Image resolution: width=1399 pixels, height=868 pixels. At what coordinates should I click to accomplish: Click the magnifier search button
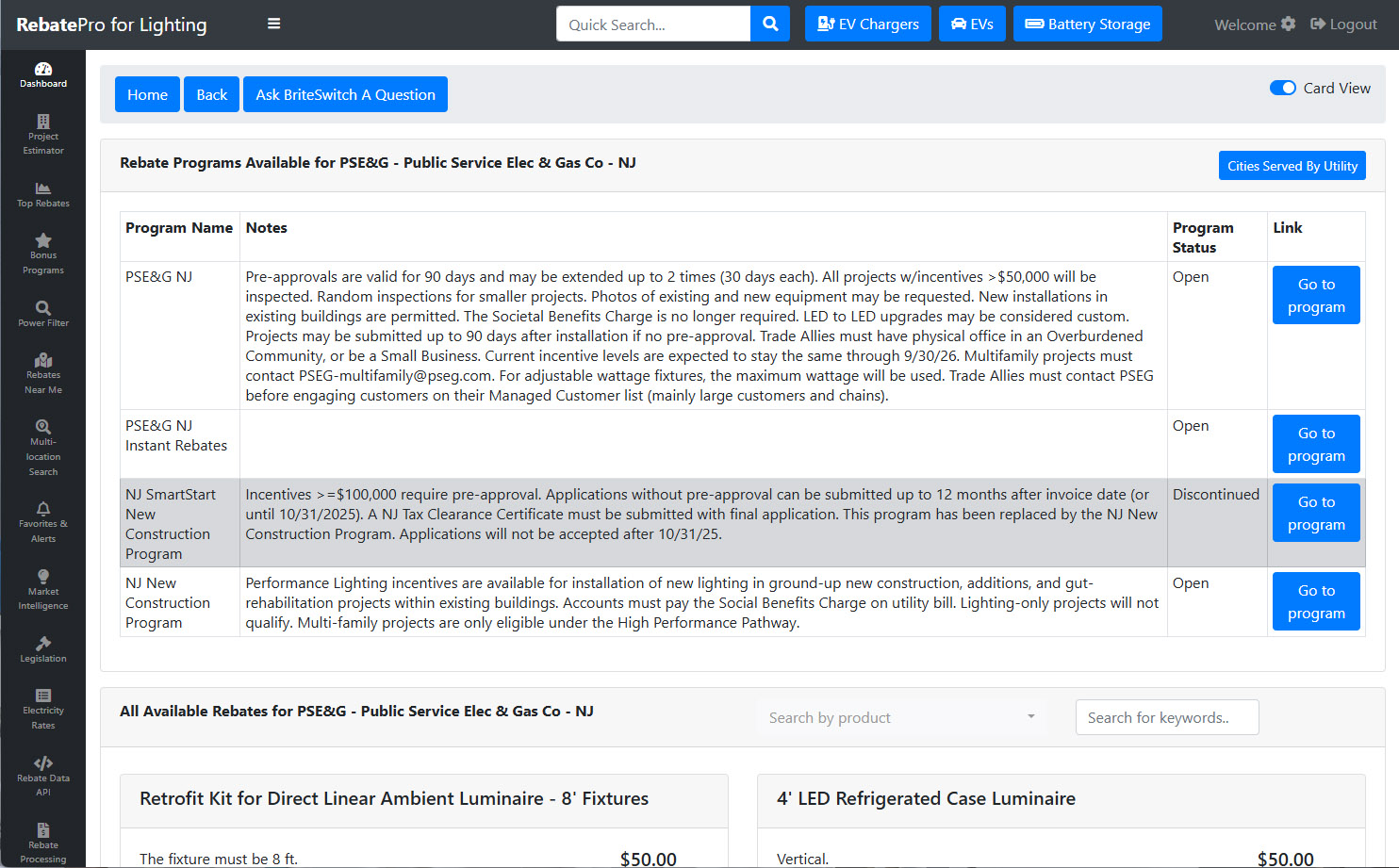tap(770, 24)
